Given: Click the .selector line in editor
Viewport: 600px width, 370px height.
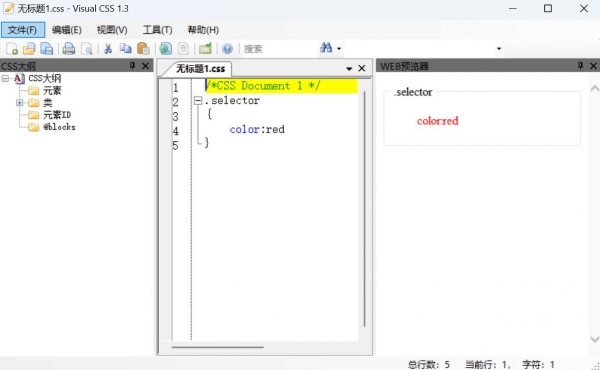Looking at the screenshot, I should [x=232, y=101].
